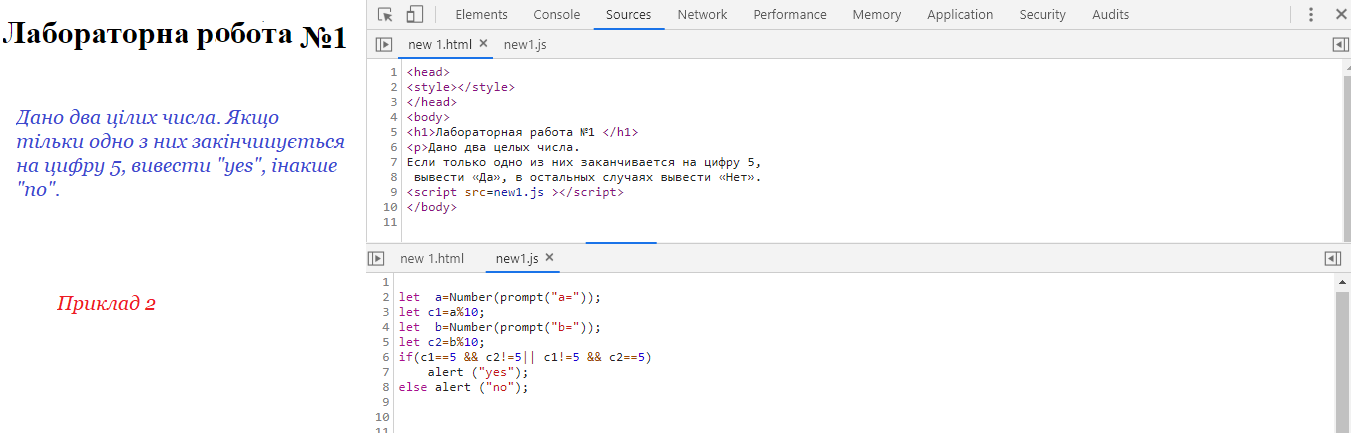The image size is (1351, 437).
Task: Select new 1.html file tab in lower pane
Action: tap(432, 259)
